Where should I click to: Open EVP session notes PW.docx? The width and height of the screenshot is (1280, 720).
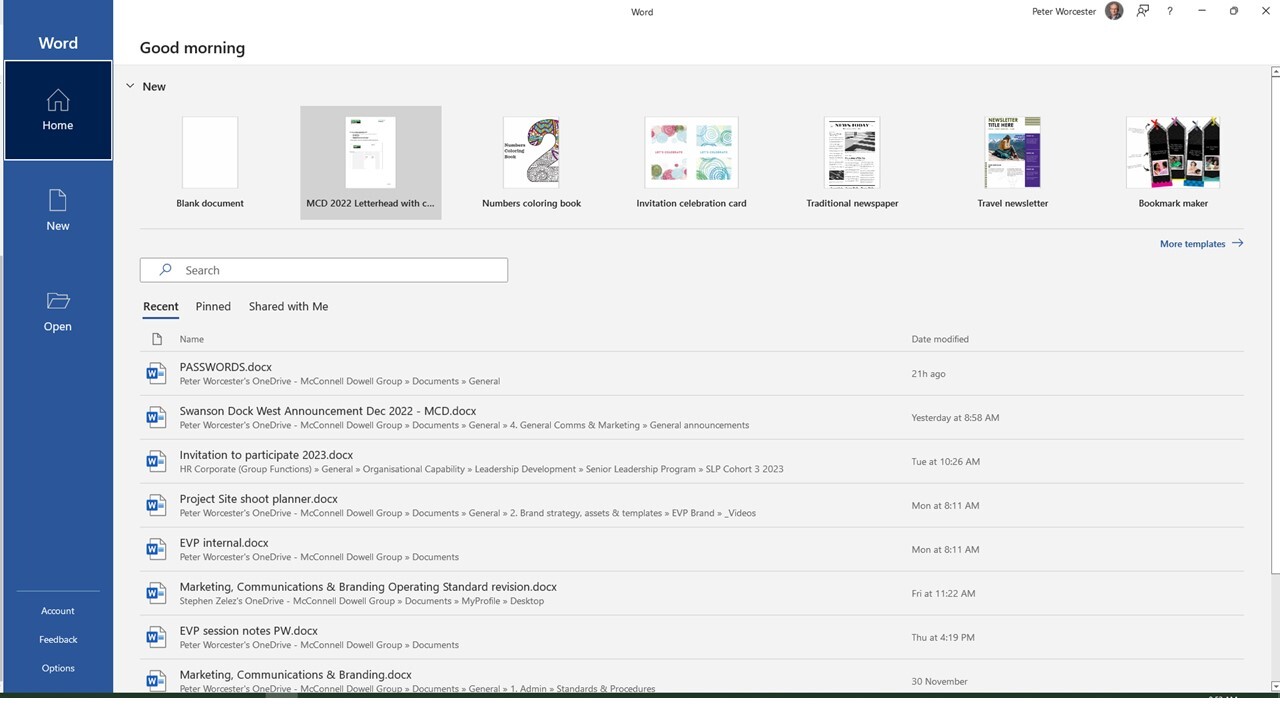point(691,637)
